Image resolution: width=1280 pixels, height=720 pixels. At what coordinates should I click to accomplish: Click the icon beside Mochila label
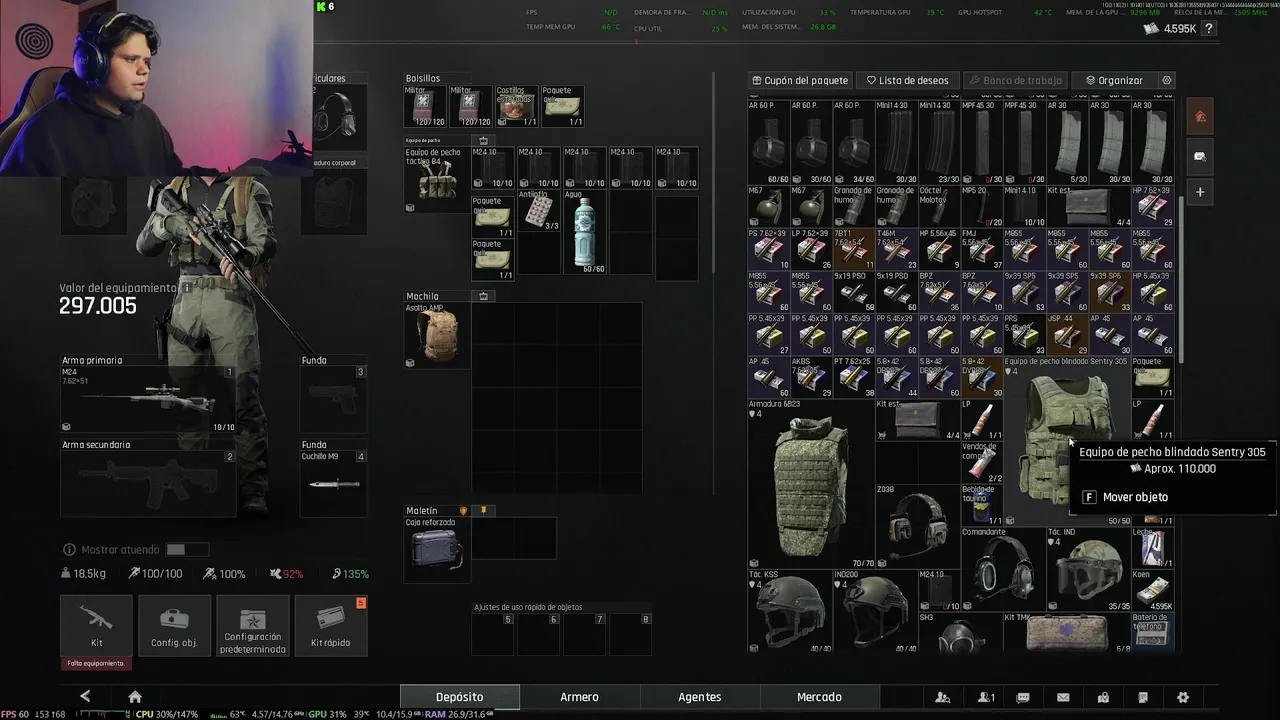(x=483, y=296)
